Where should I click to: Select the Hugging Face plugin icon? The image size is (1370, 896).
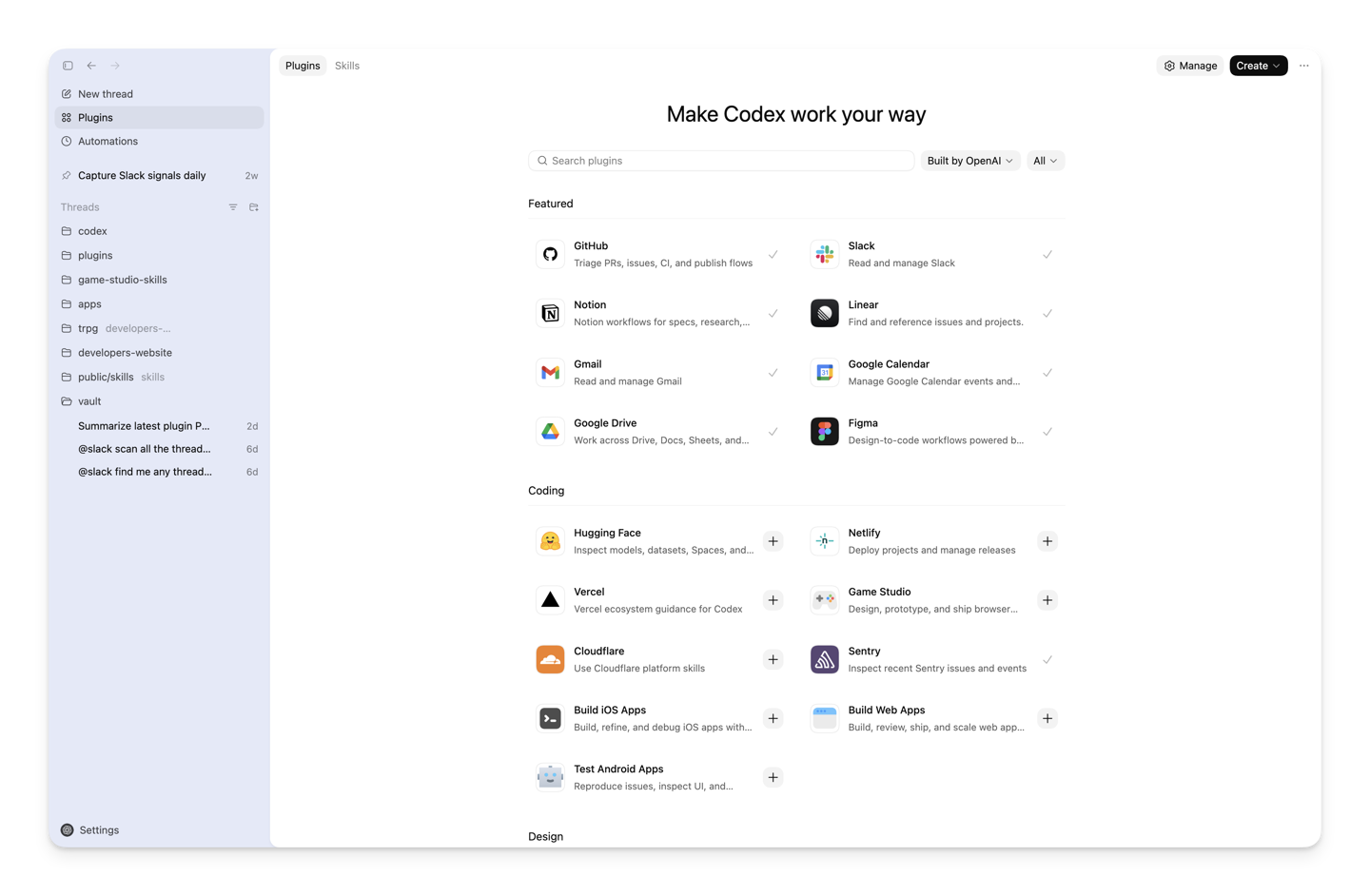[550, 540]
